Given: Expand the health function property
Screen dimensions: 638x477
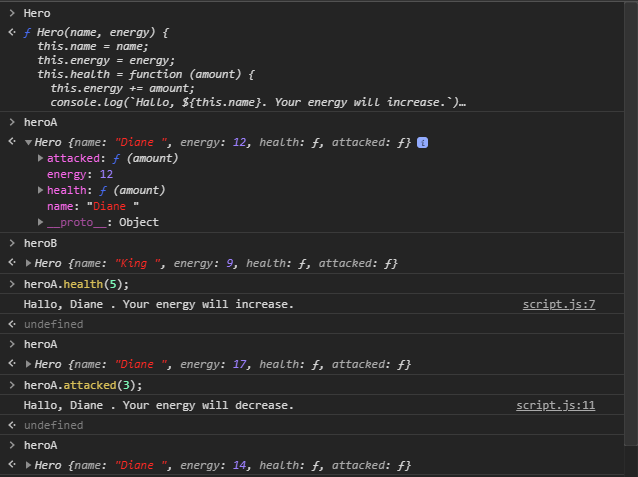Looking at the screenshot, I should 40,190.
